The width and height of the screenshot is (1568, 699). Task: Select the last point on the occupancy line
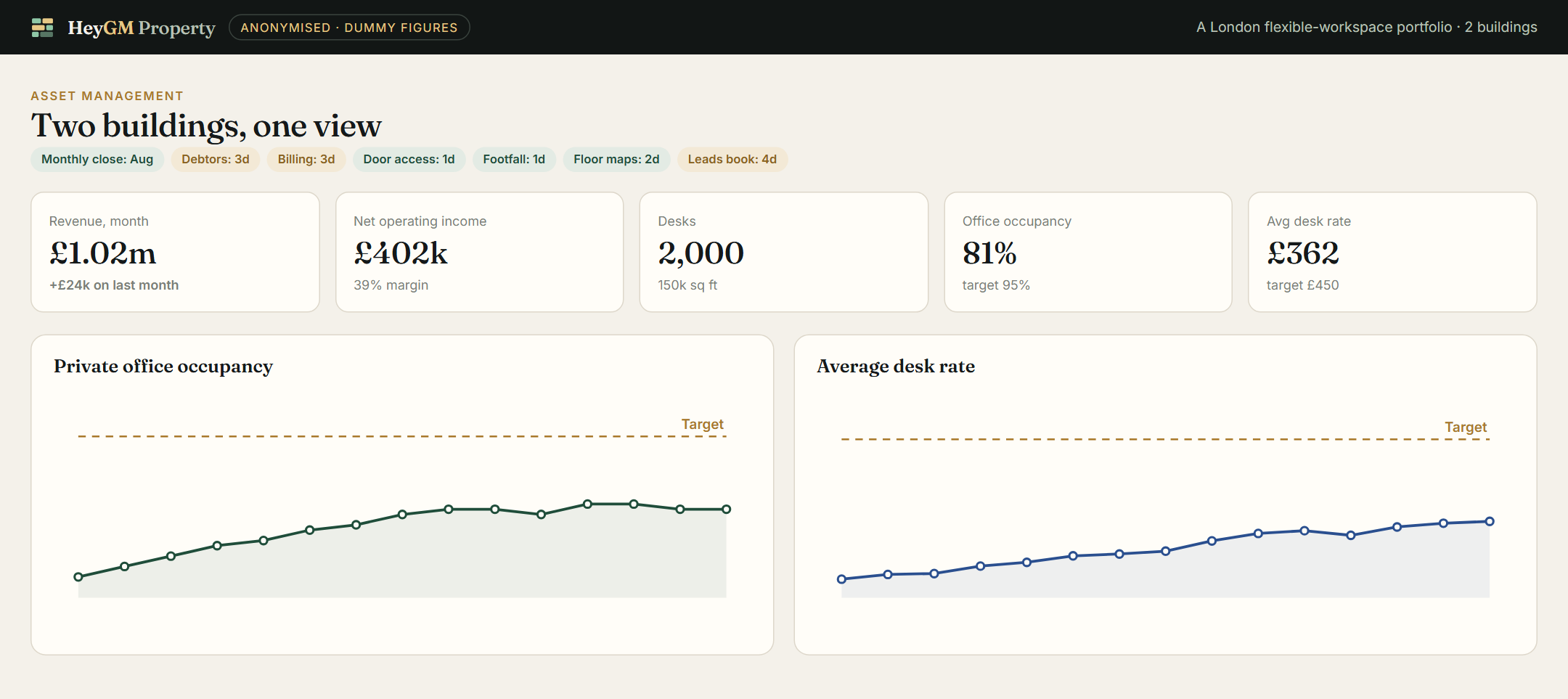(727, 510)
